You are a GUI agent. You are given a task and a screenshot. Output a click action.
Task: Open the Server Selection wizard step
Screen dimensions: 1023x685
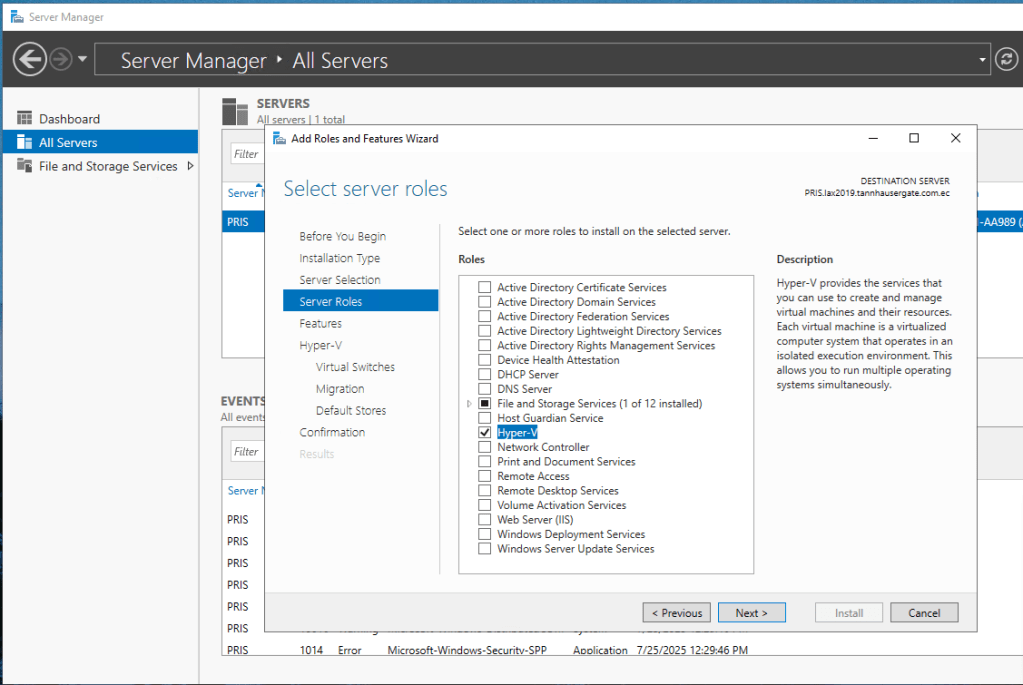[339, 280]
